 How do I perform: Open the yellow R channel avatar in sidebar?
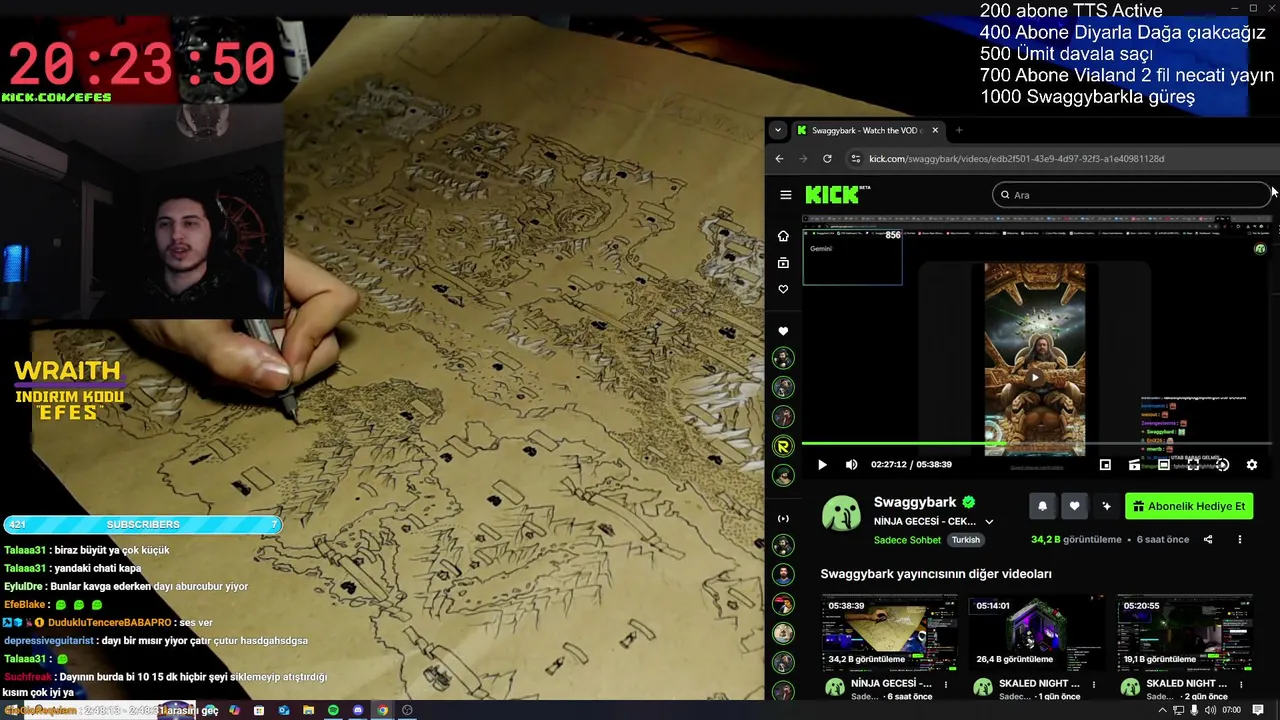coord(783,446)
